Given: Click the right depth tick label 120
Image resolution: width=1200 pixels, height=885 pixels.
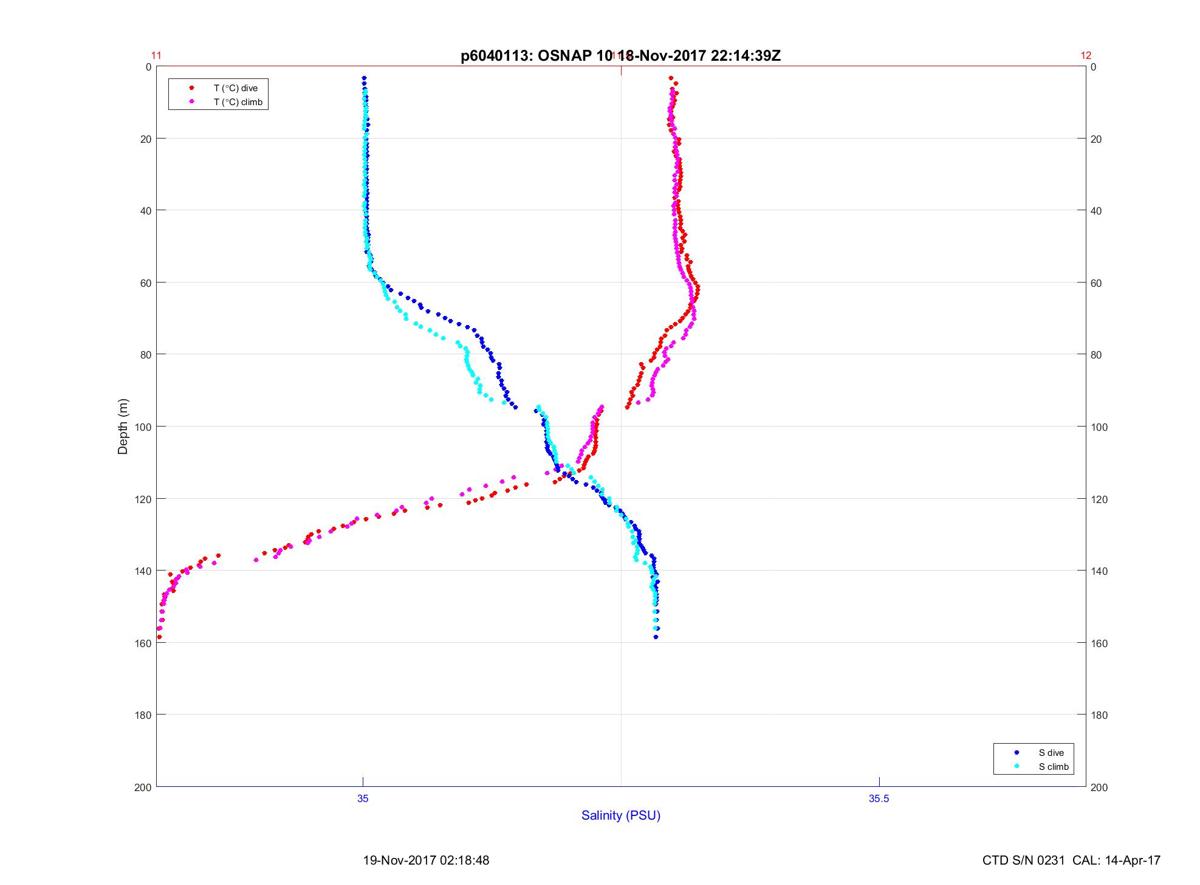Looking at the screenshot, I should click(1098, 499).
